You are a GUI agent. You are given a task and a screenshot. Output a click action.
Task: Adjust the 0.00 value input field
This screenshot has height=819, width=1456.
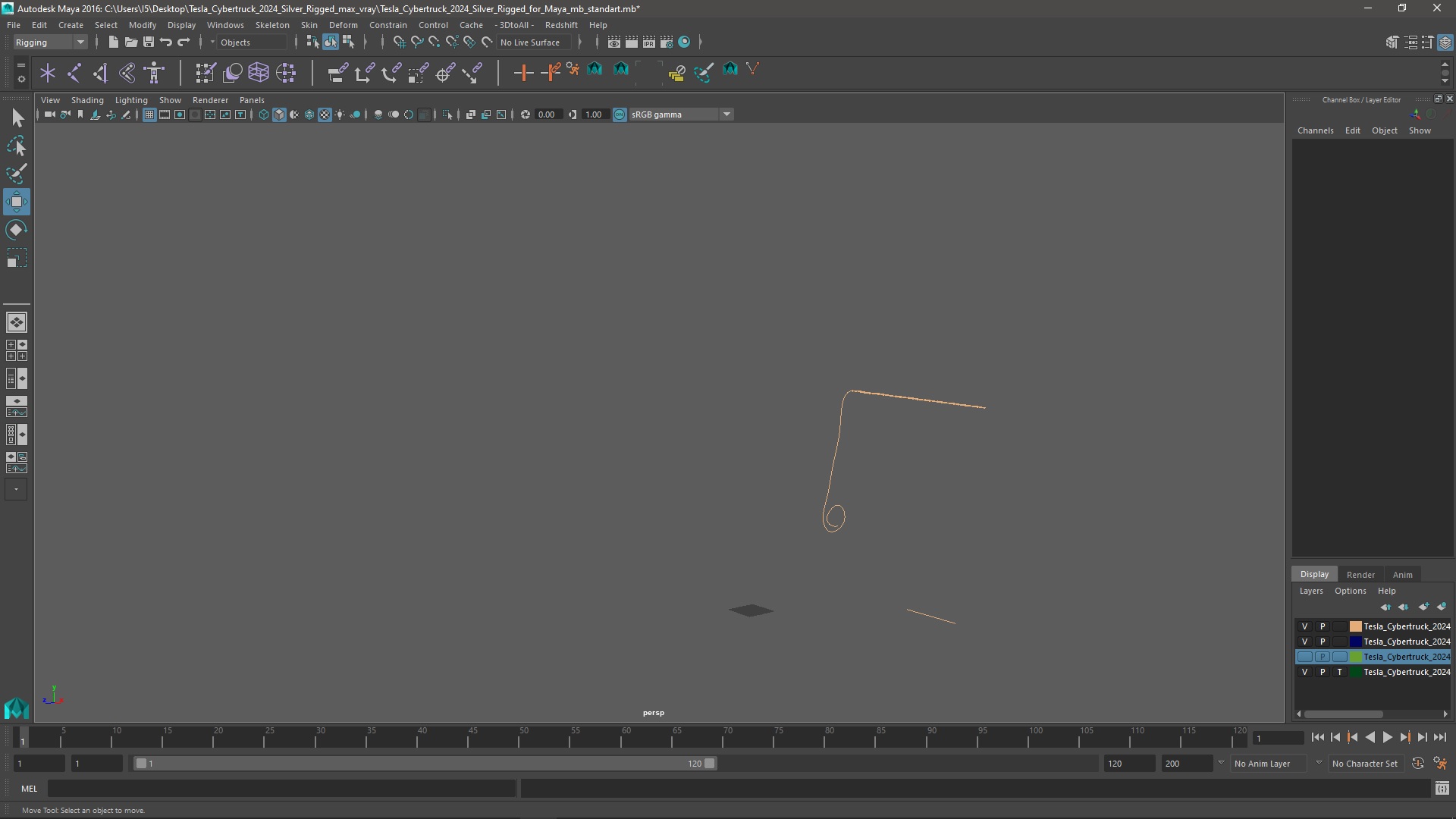point(547,114)
